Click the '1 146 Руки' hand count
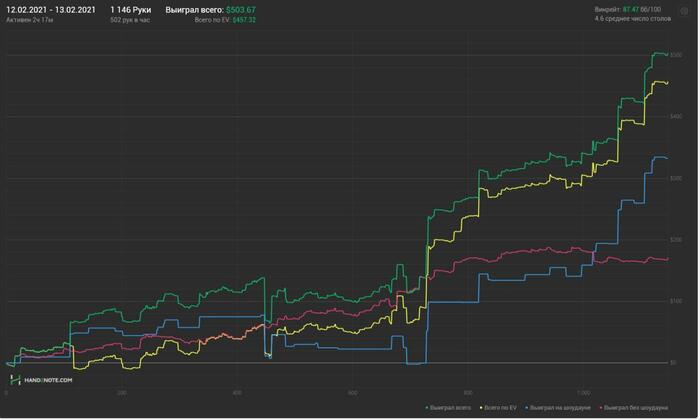This screenshot has width=700, height=420. point(131,10)
